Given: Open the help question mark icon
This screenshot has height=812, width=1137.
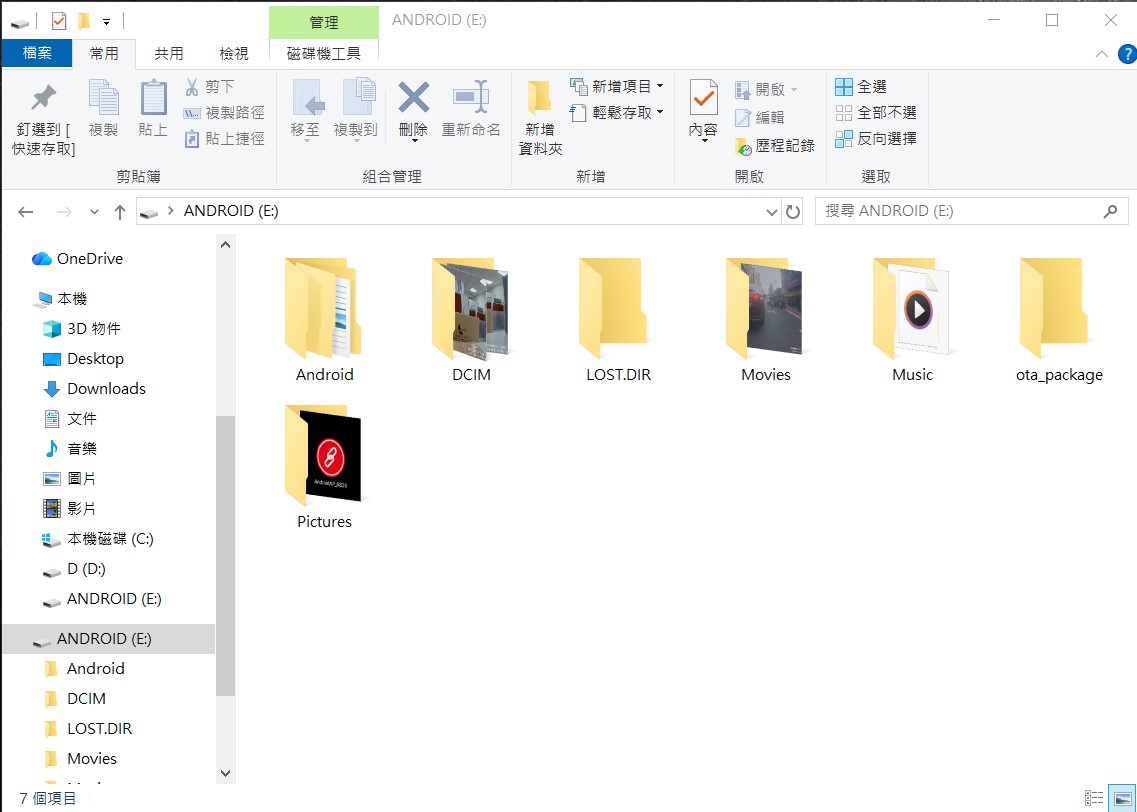Looking at the screenshot, I should [1126, 53].
